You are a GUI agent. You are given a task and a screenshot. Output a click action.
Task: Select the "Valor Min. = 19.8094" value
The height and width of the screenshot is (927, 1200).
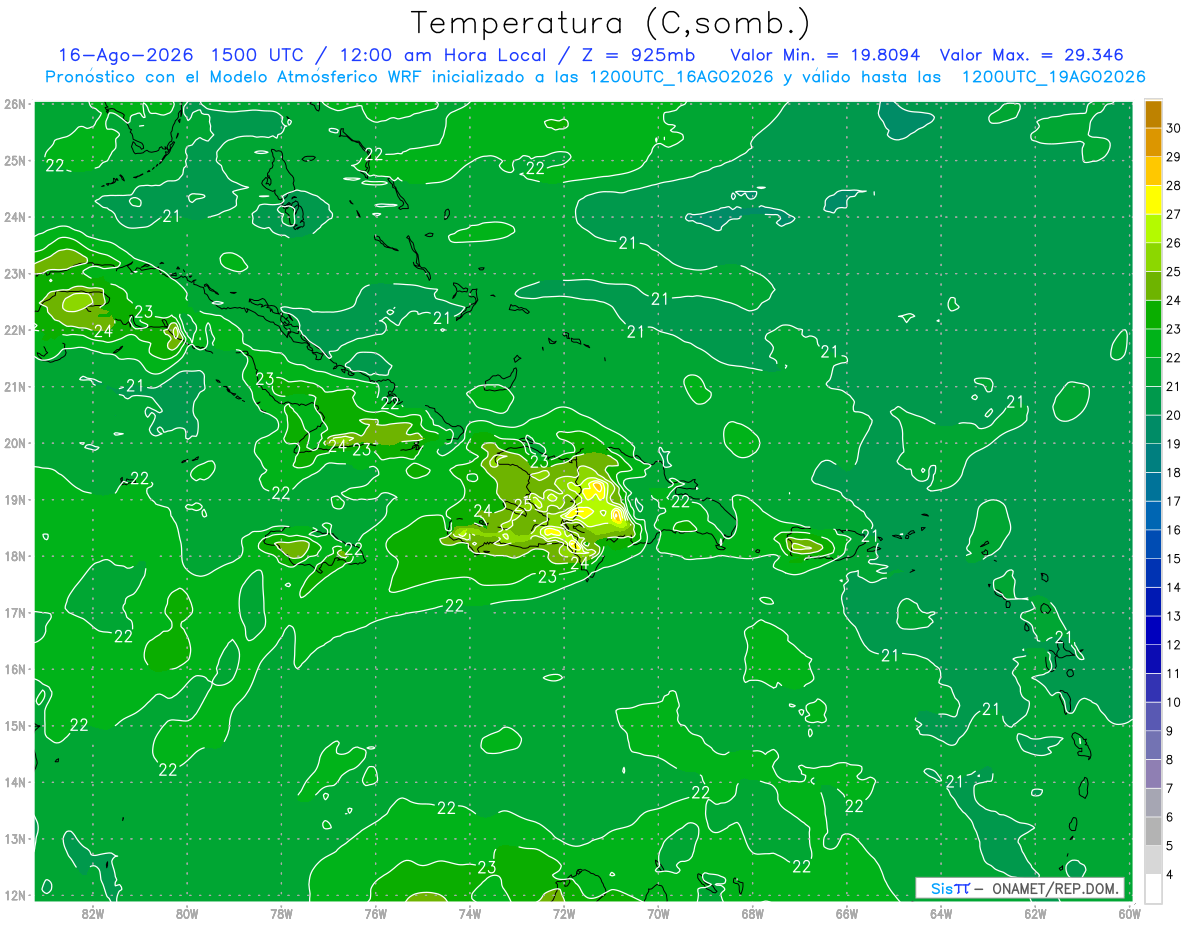point(825,55)
